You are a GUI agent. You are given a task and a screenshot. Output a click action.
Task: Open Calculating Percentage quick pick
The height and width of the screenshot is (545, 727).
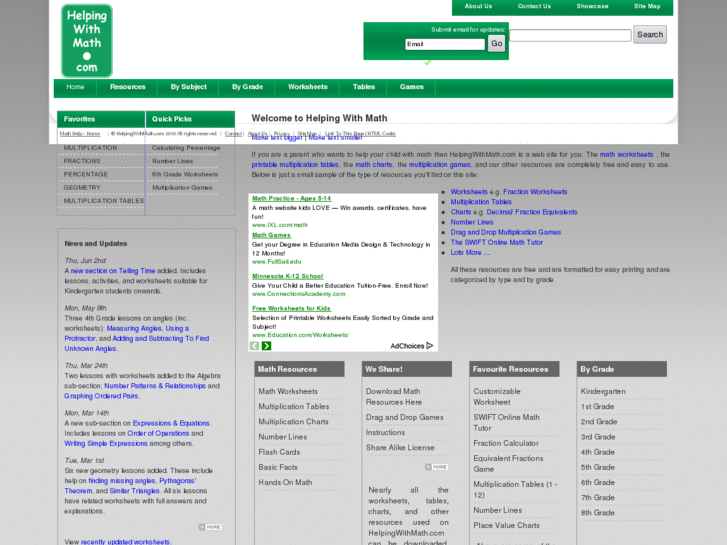[186, 148]
